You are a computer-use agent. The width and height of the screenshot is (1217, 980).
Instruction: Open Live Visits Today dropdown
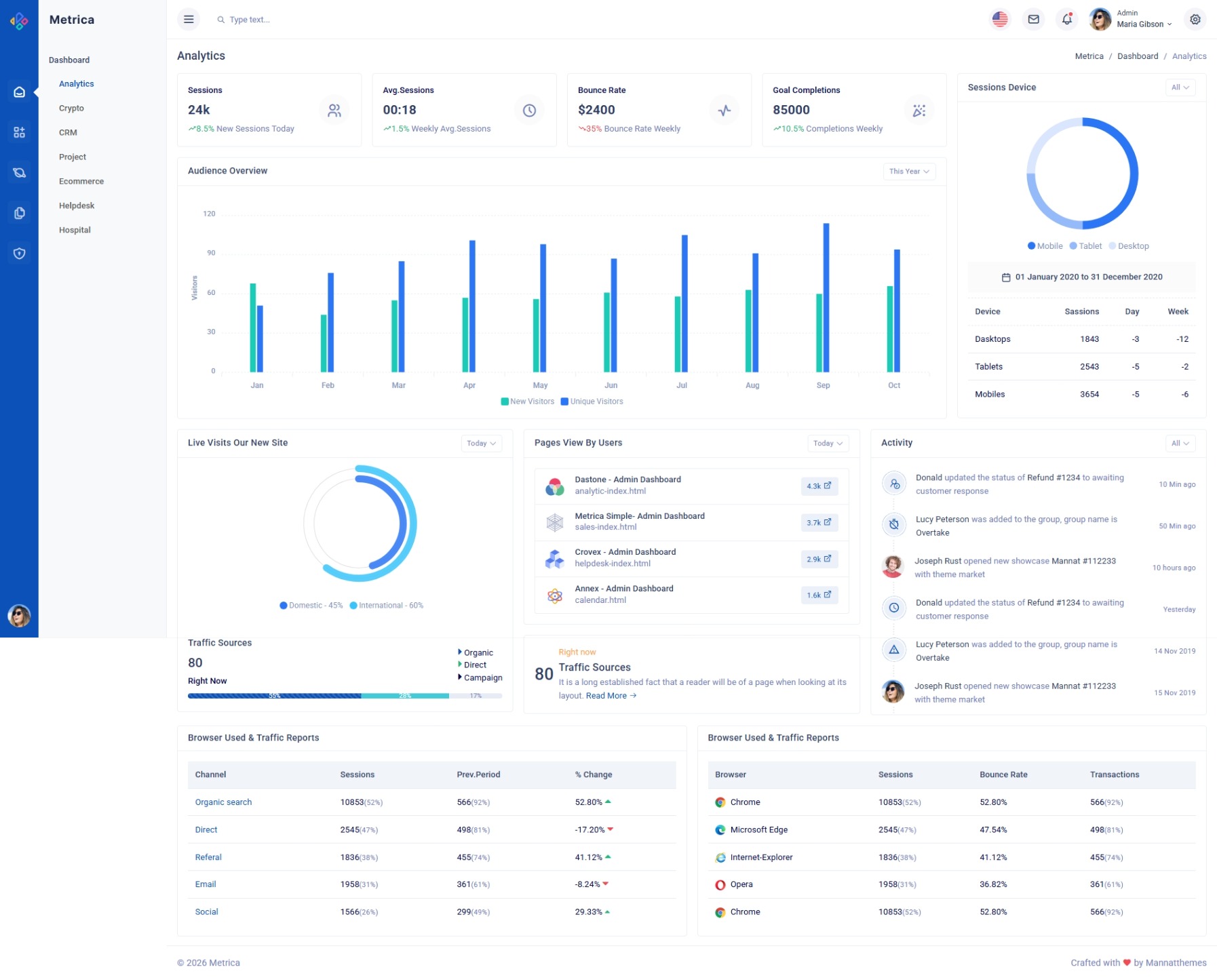pyautogui.click(x=482, y=444)
